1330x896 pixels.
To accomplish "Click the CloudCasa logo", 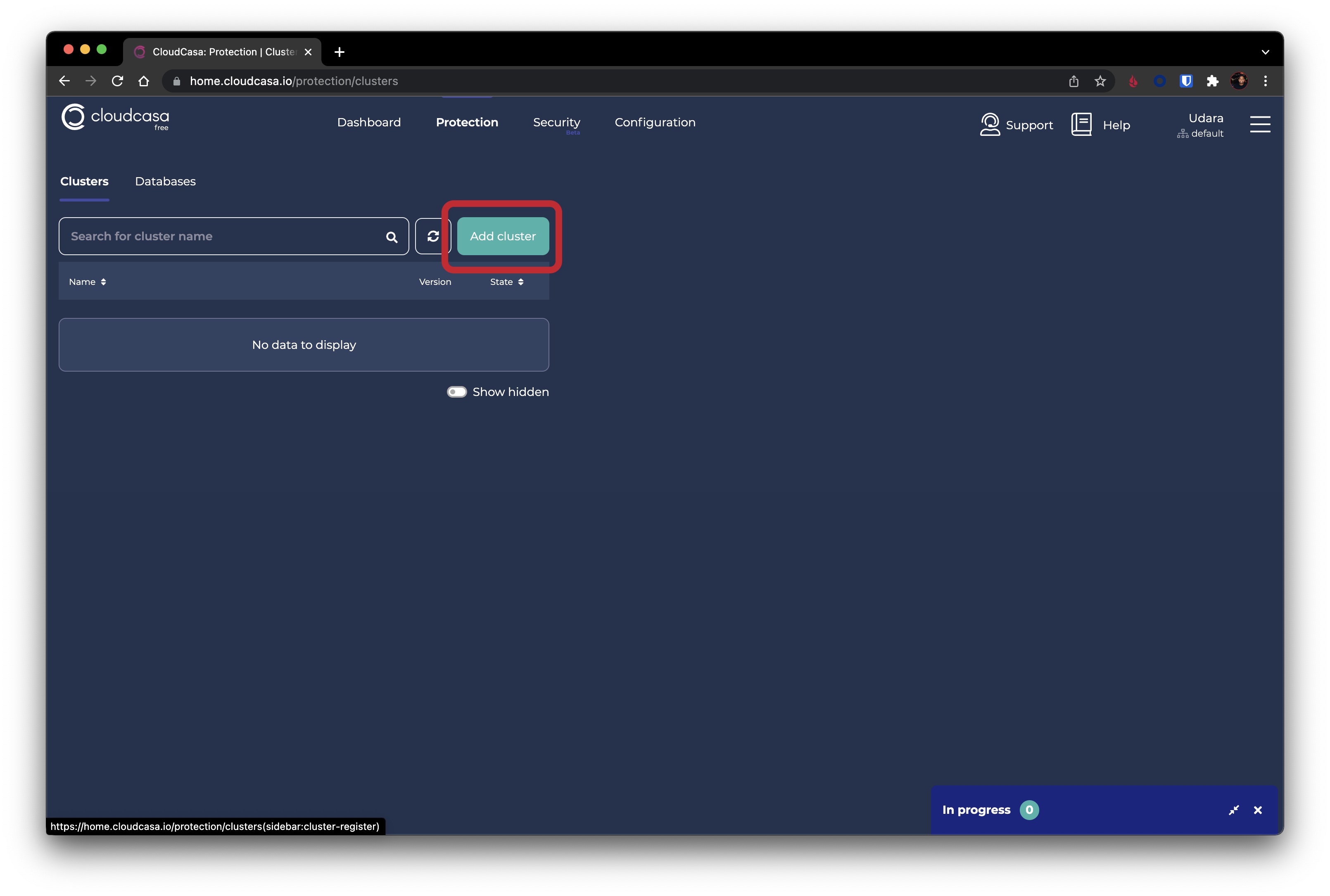I will coord(115,117).
